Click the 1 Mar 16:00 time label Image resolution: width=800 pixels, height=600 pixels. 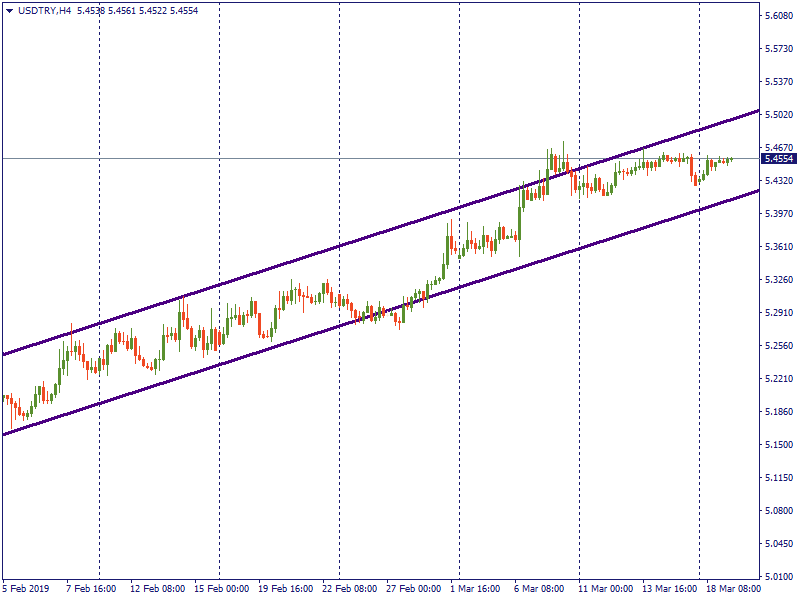[x=476, y=589]
